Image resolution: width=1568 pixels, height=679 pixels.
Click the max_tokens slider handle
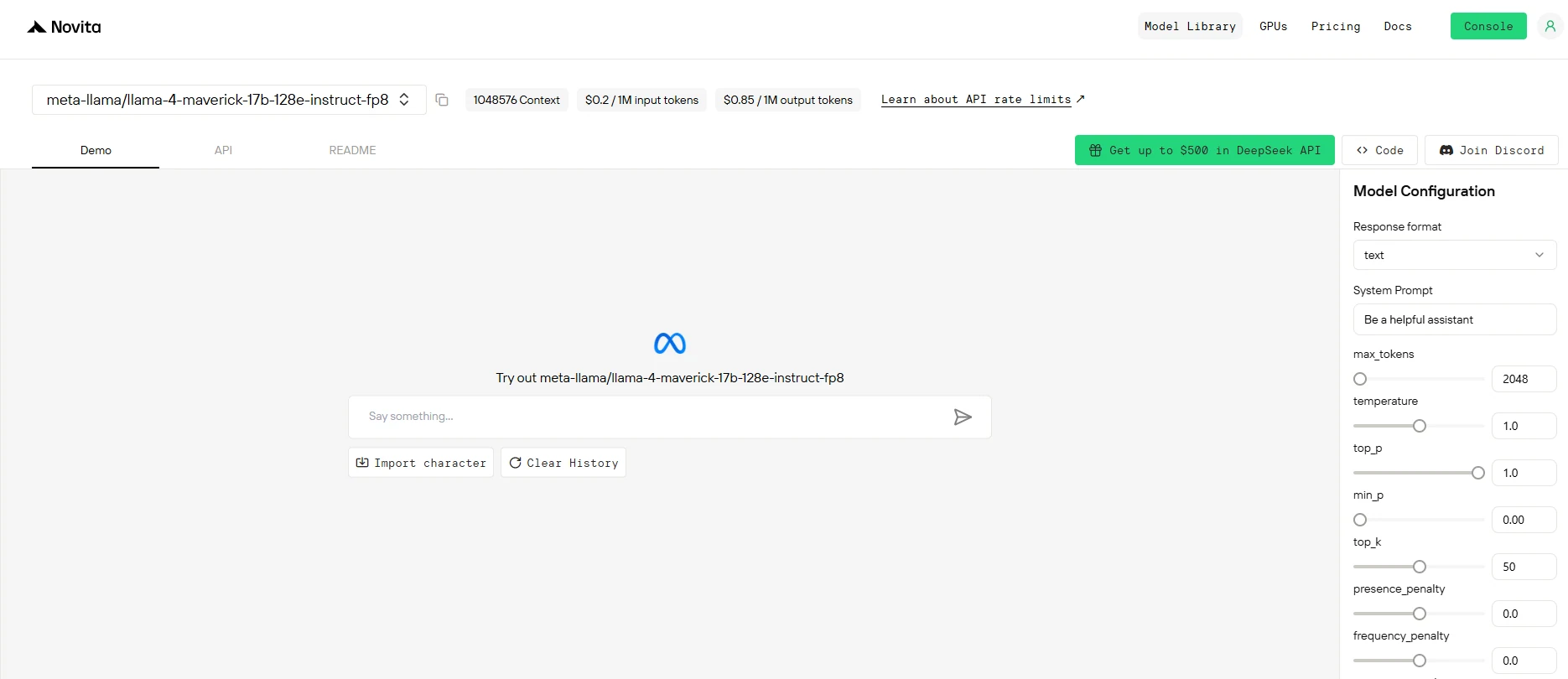(1360, 379)
